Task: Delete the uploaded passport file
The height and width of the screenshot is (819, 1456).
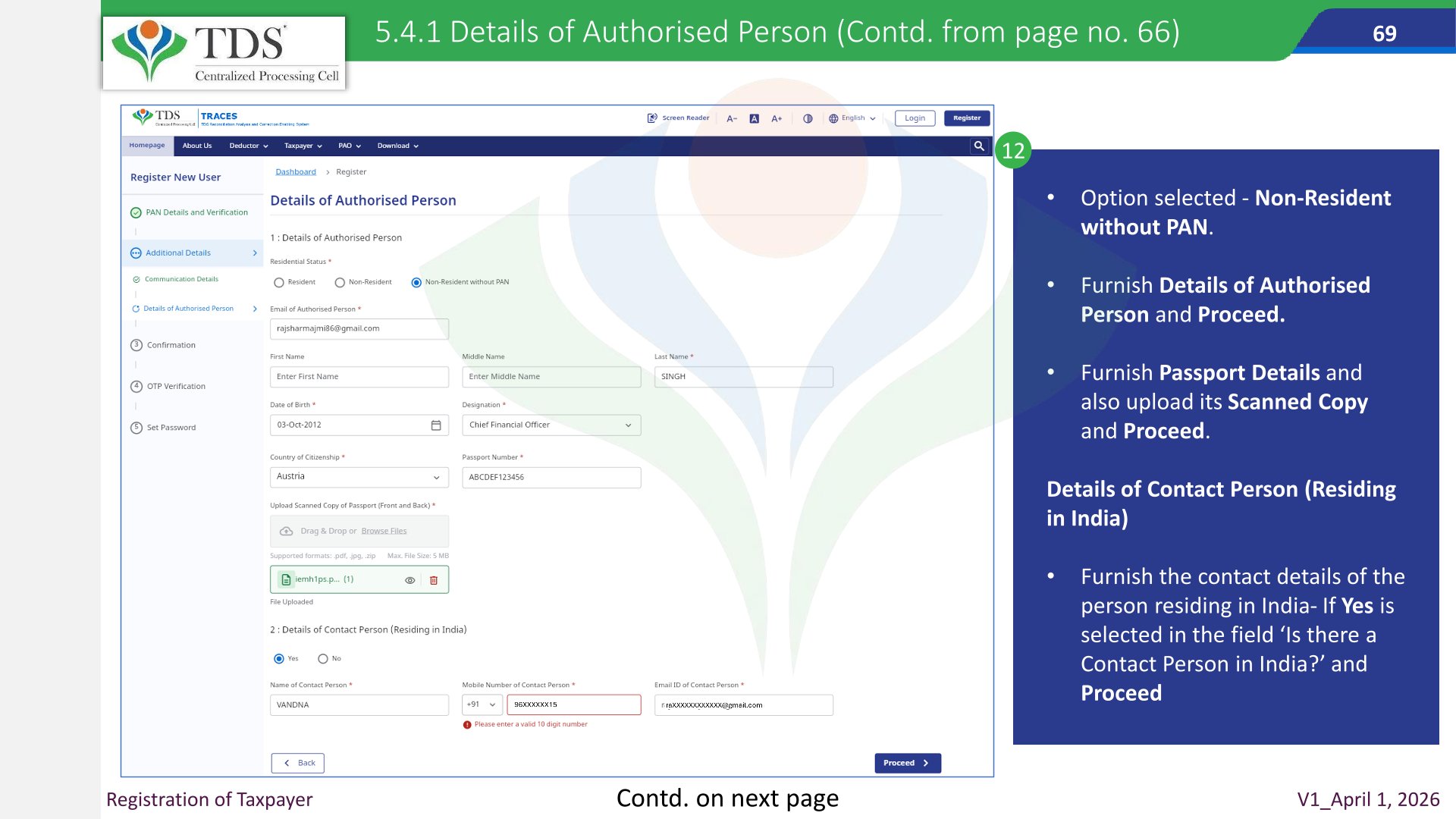Action: pos(434,580)
